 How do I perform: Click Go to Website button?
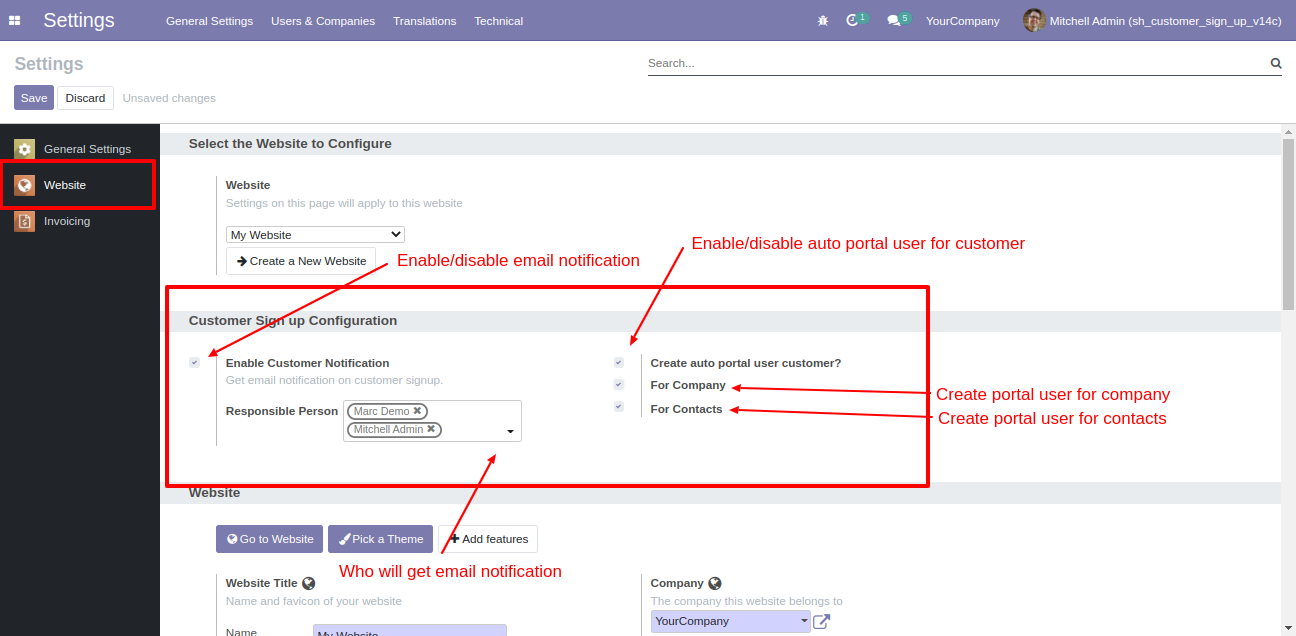point(269,539)
